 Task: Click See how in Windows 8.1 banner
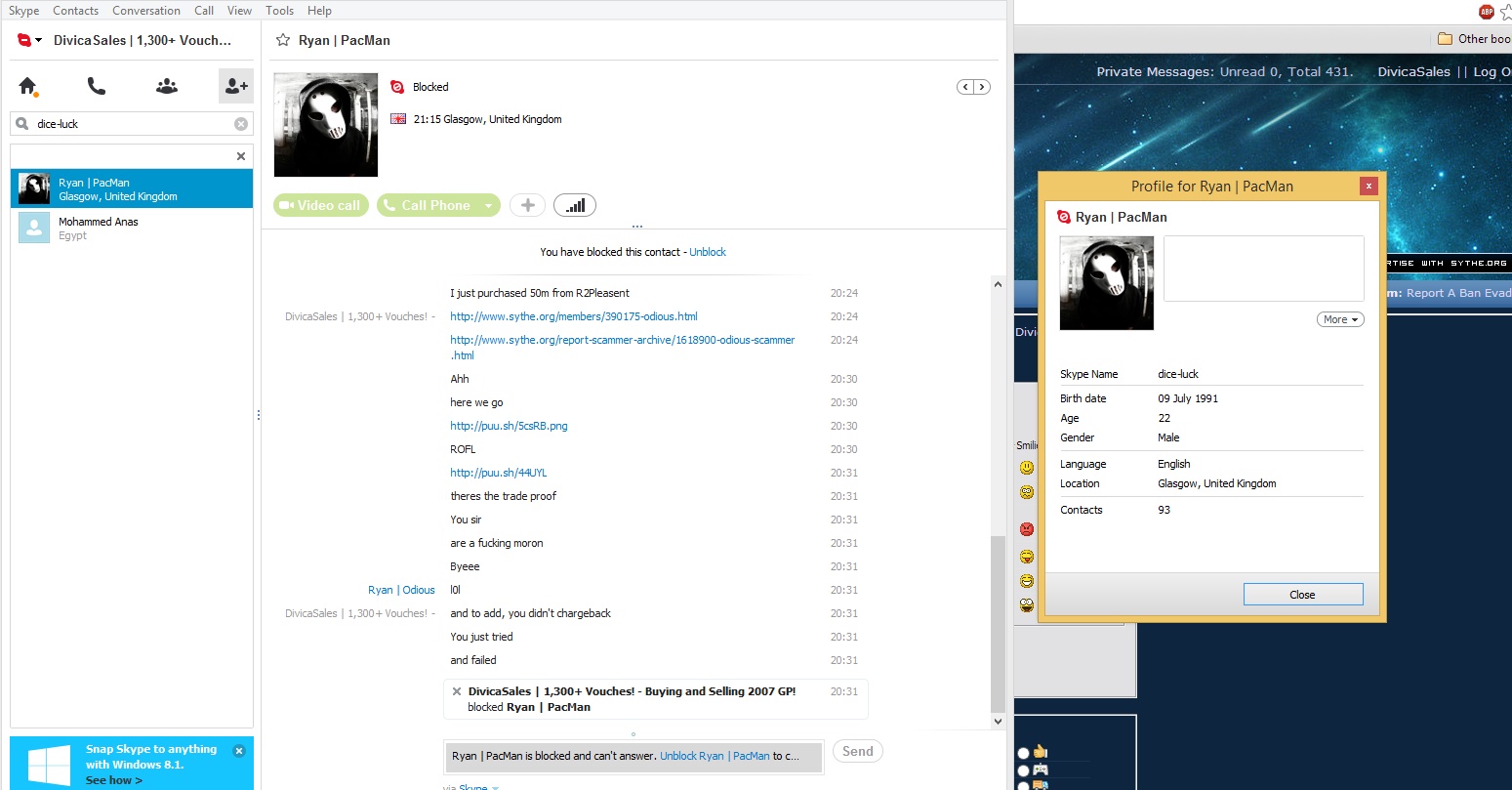coord(114,780)
